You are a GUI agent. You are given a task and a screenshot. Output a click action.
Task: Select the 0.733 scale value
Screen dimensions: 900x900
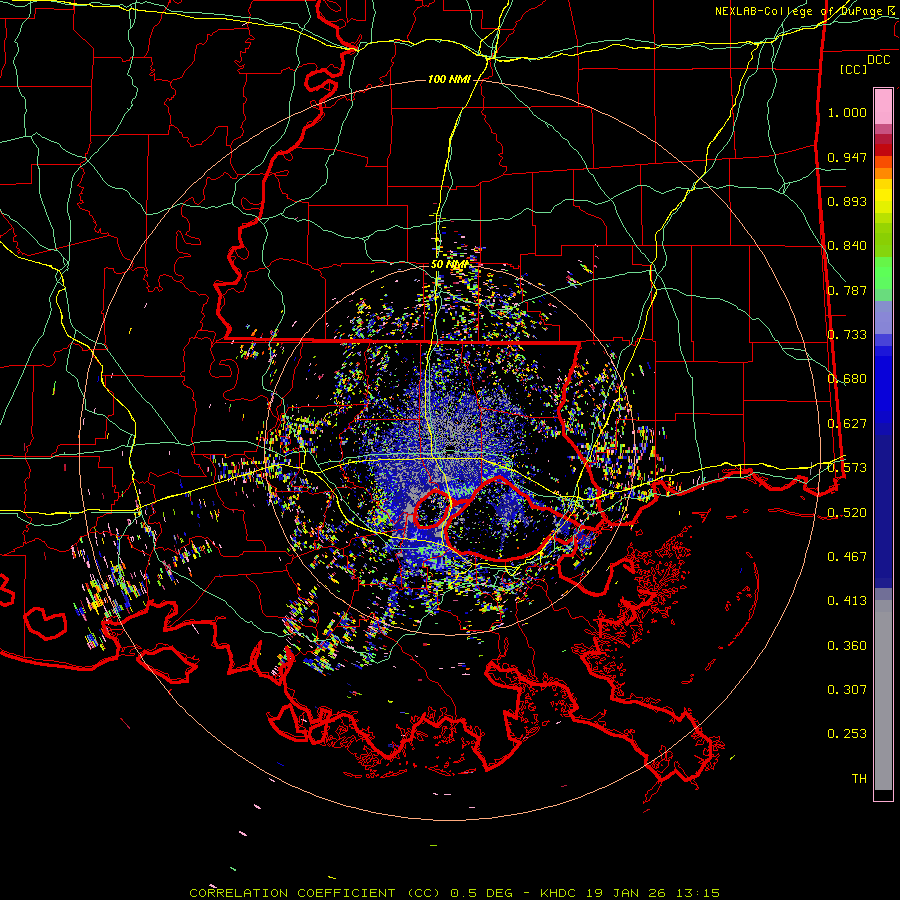pos(847,335)
